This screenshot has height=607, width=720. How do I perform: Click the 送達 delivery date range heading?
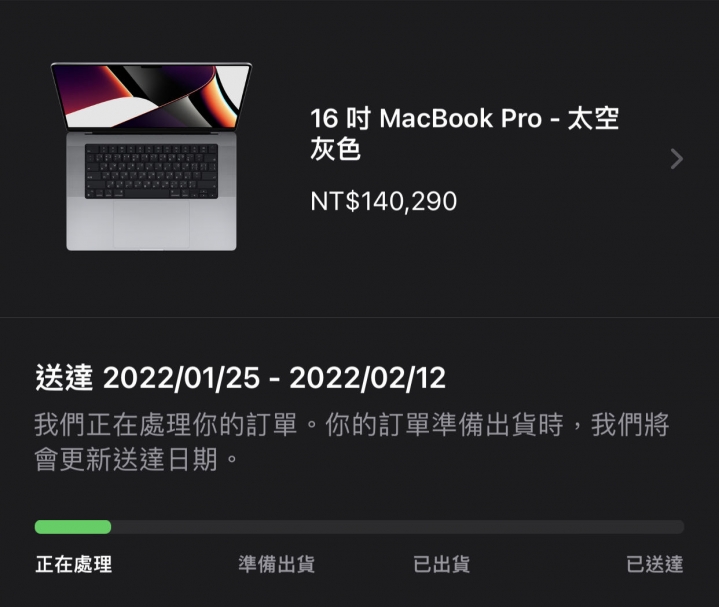coord(240,378)
